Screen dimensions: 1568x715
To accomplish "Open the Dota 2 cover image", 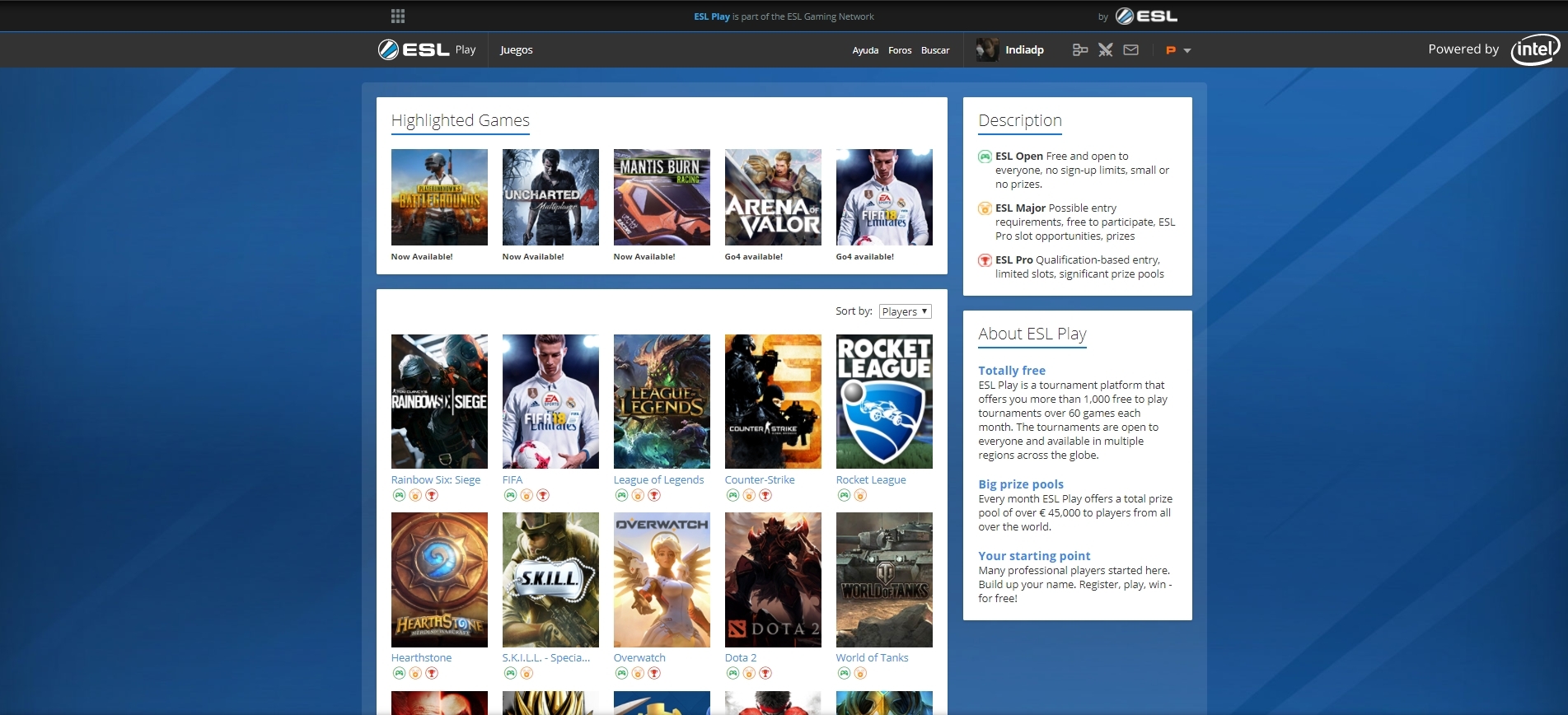I will click(773, 580).
